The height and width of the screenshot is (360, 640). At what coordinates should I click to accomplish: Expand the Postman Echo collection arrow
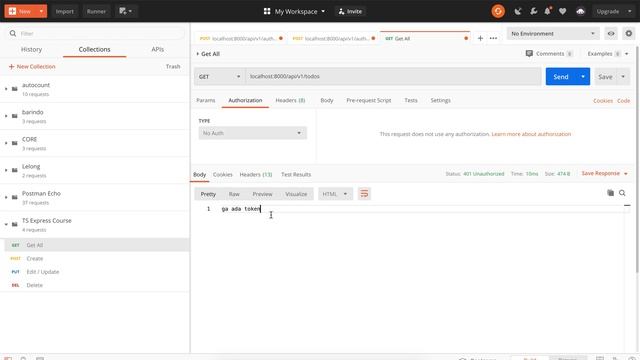pos(6,197)
